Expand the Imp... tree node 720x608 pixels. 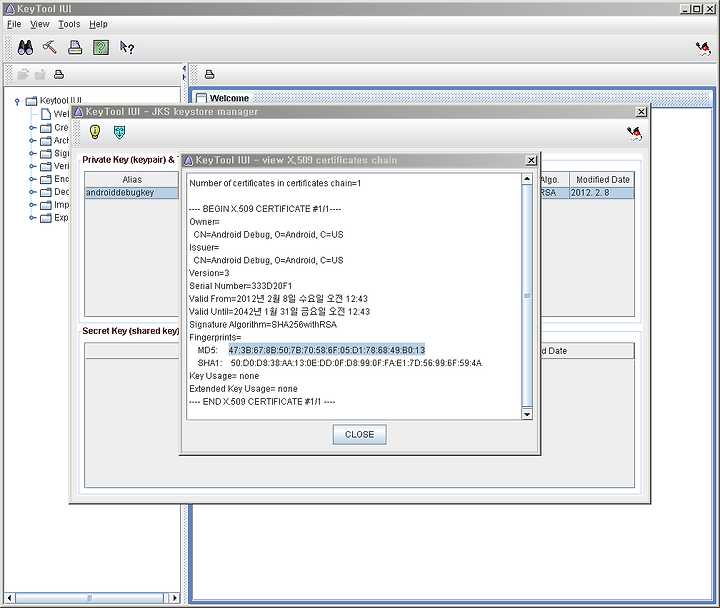32,205
